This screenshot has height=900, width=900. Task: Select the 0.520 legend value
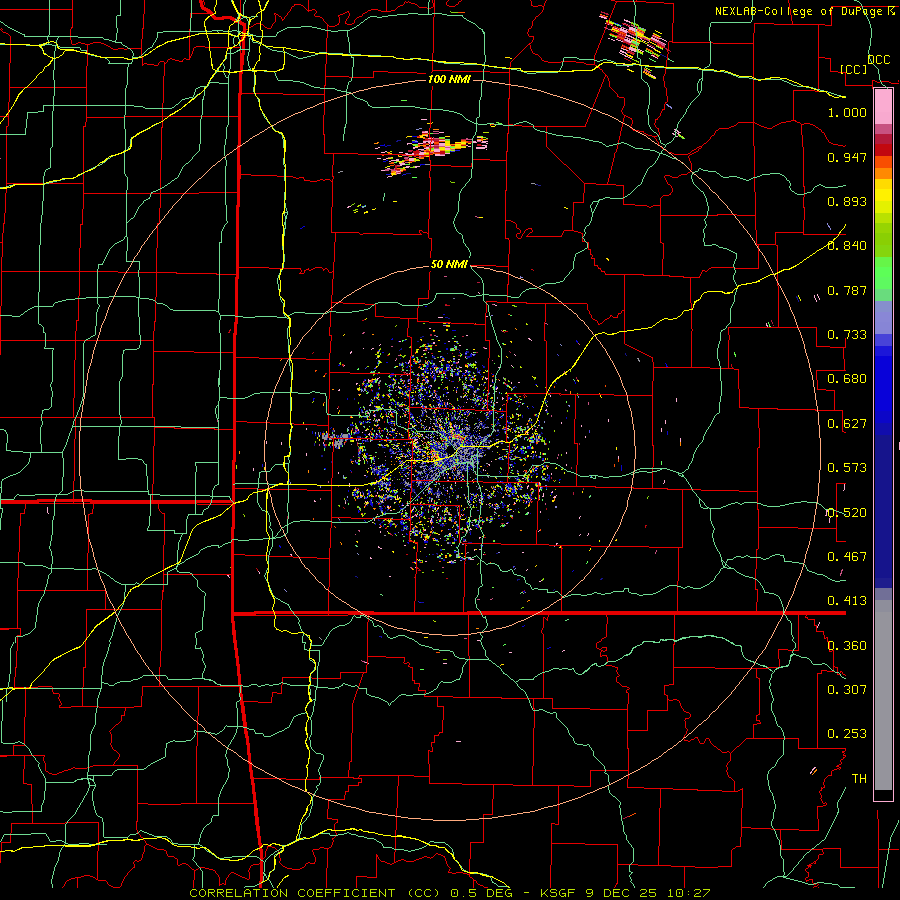pos(847,513)
